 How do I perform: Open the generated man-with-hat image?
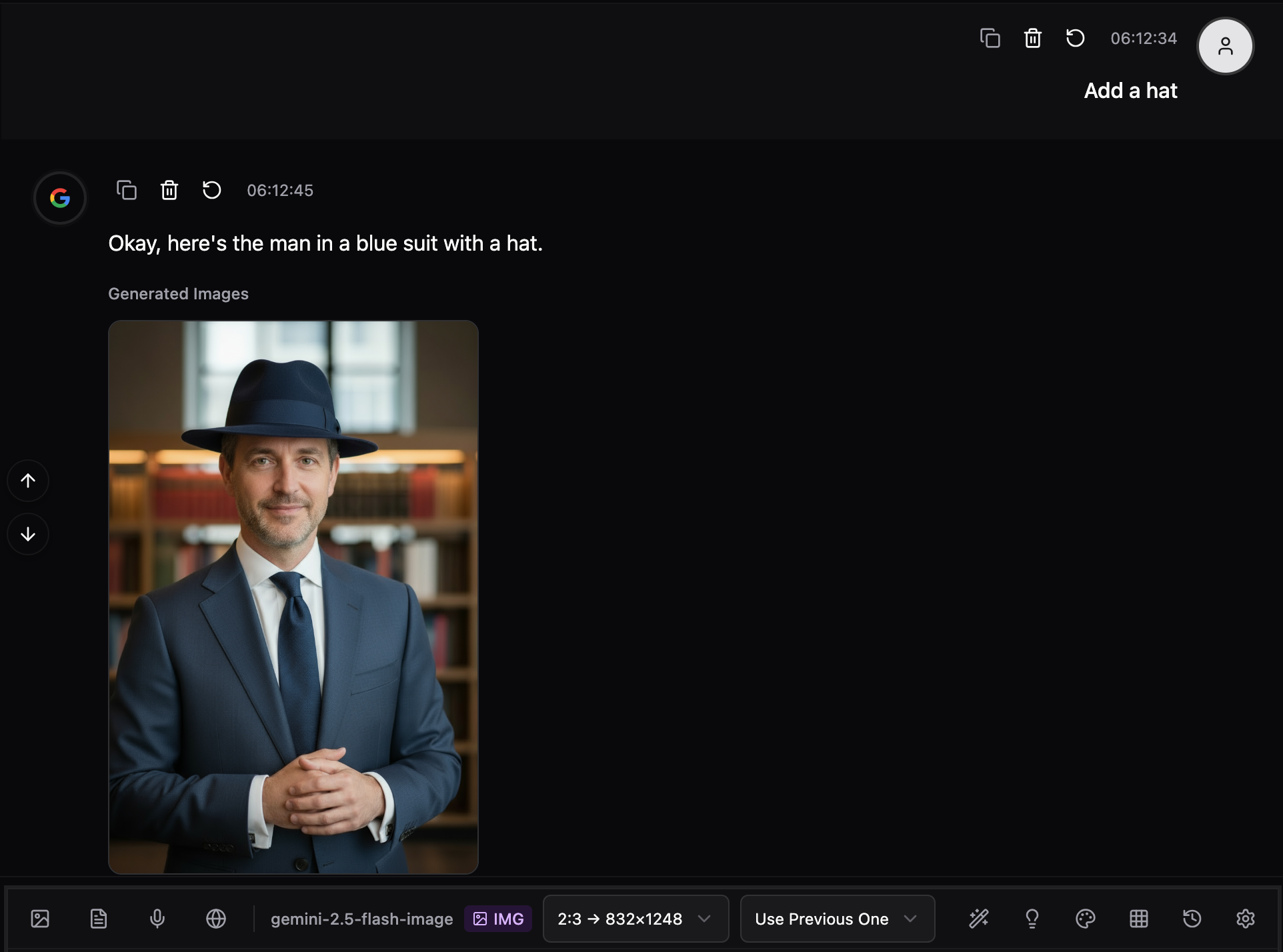[x=293, y=597]
